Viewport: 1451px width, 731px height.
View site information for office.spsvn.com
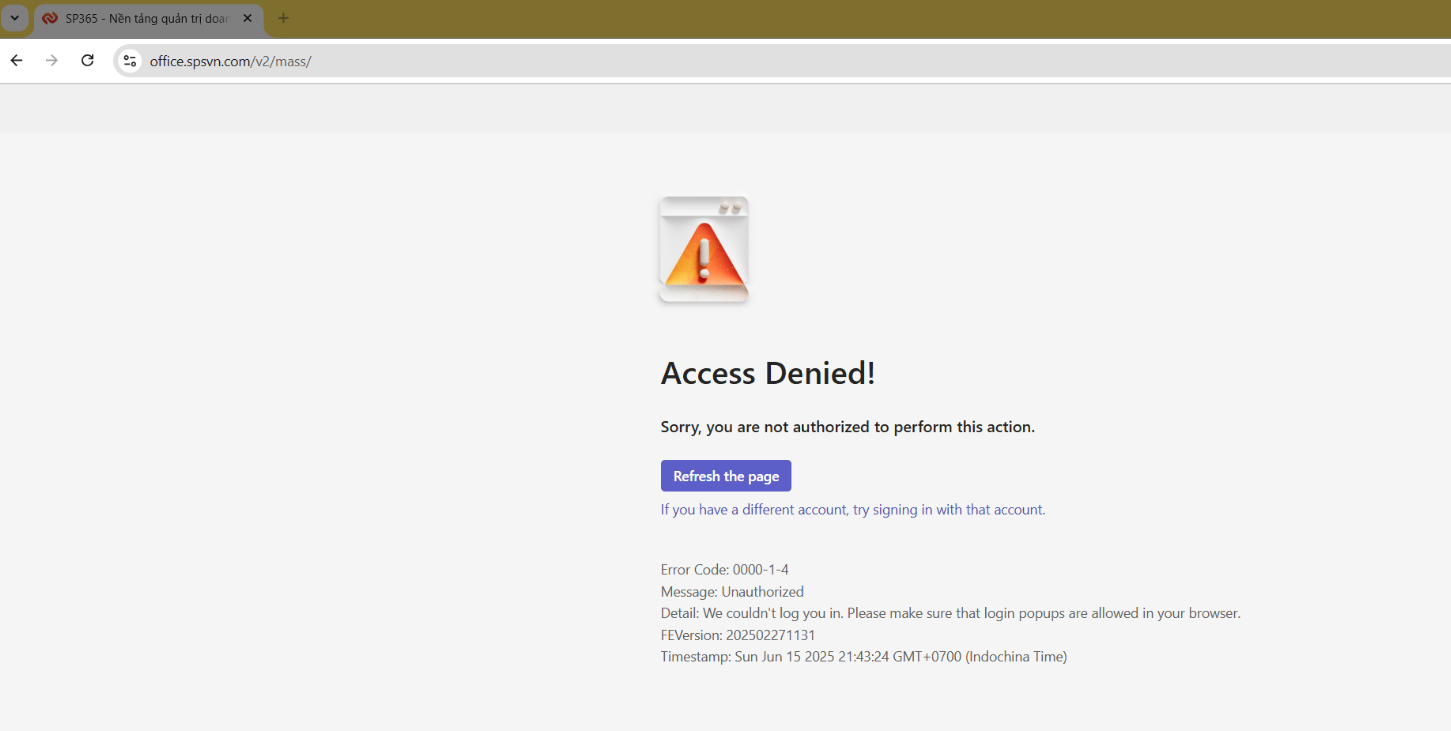point(129,61)
